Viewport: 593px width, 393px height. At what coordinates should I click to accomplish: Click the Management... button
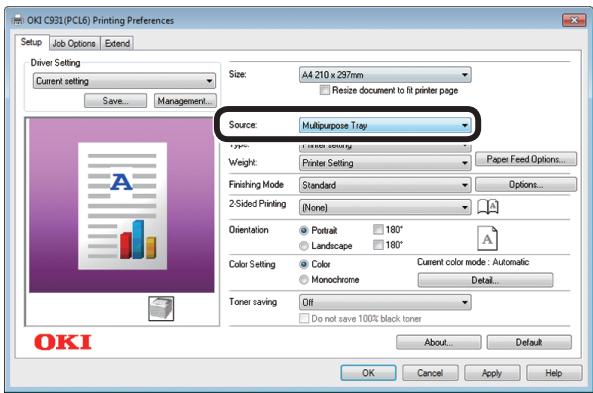click(185, 101)
